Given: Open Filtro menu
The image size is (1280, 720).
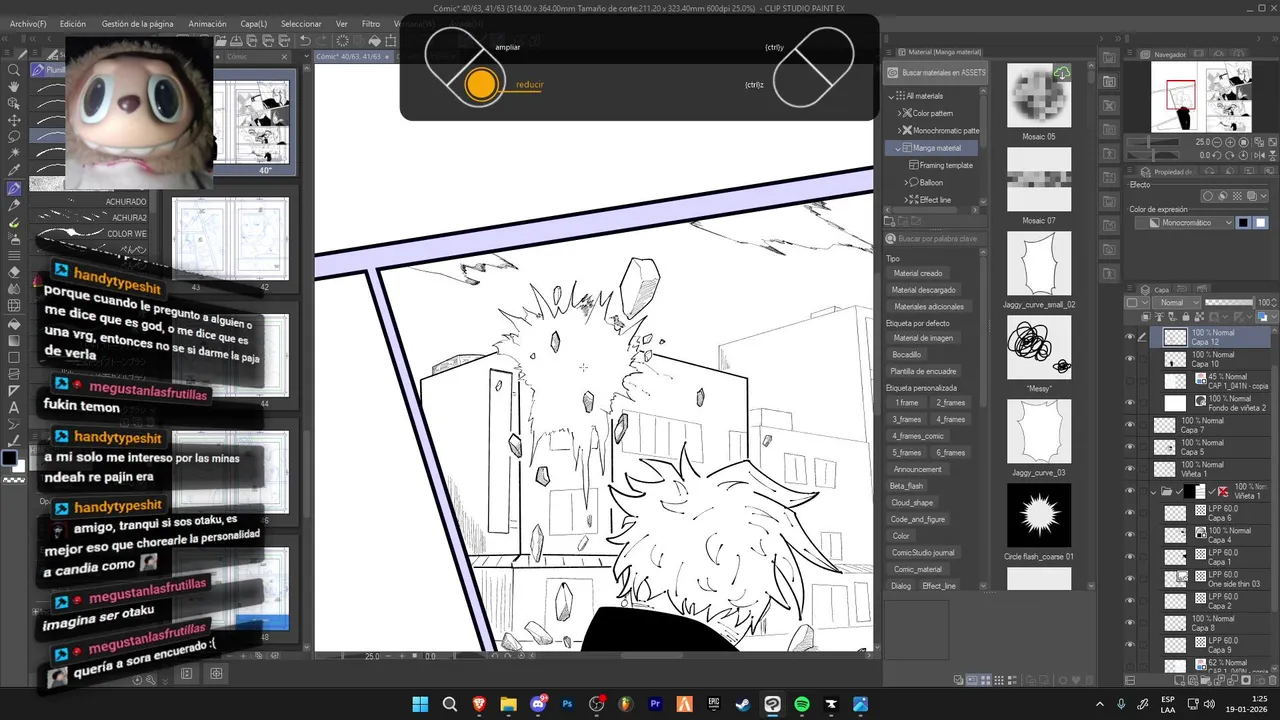Looking at the screenshot, I should (371, 23).
